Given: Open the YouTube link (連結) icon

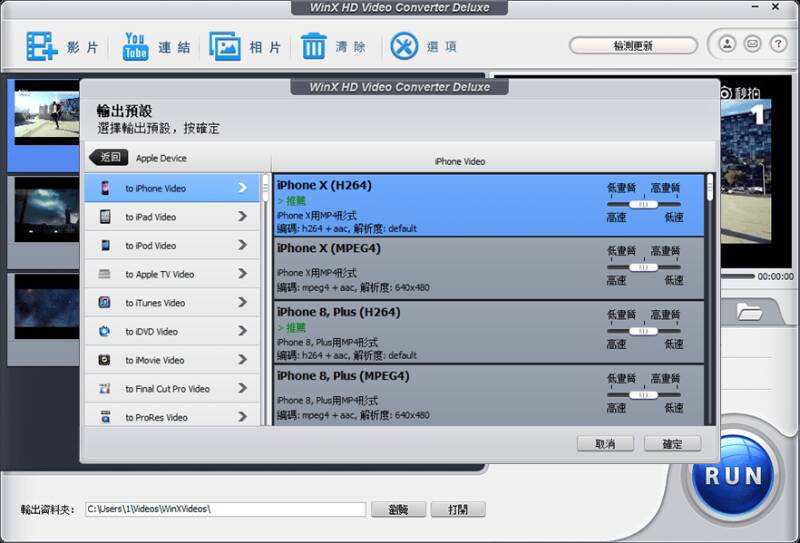Looking at the screenshot, I should 135,46.
